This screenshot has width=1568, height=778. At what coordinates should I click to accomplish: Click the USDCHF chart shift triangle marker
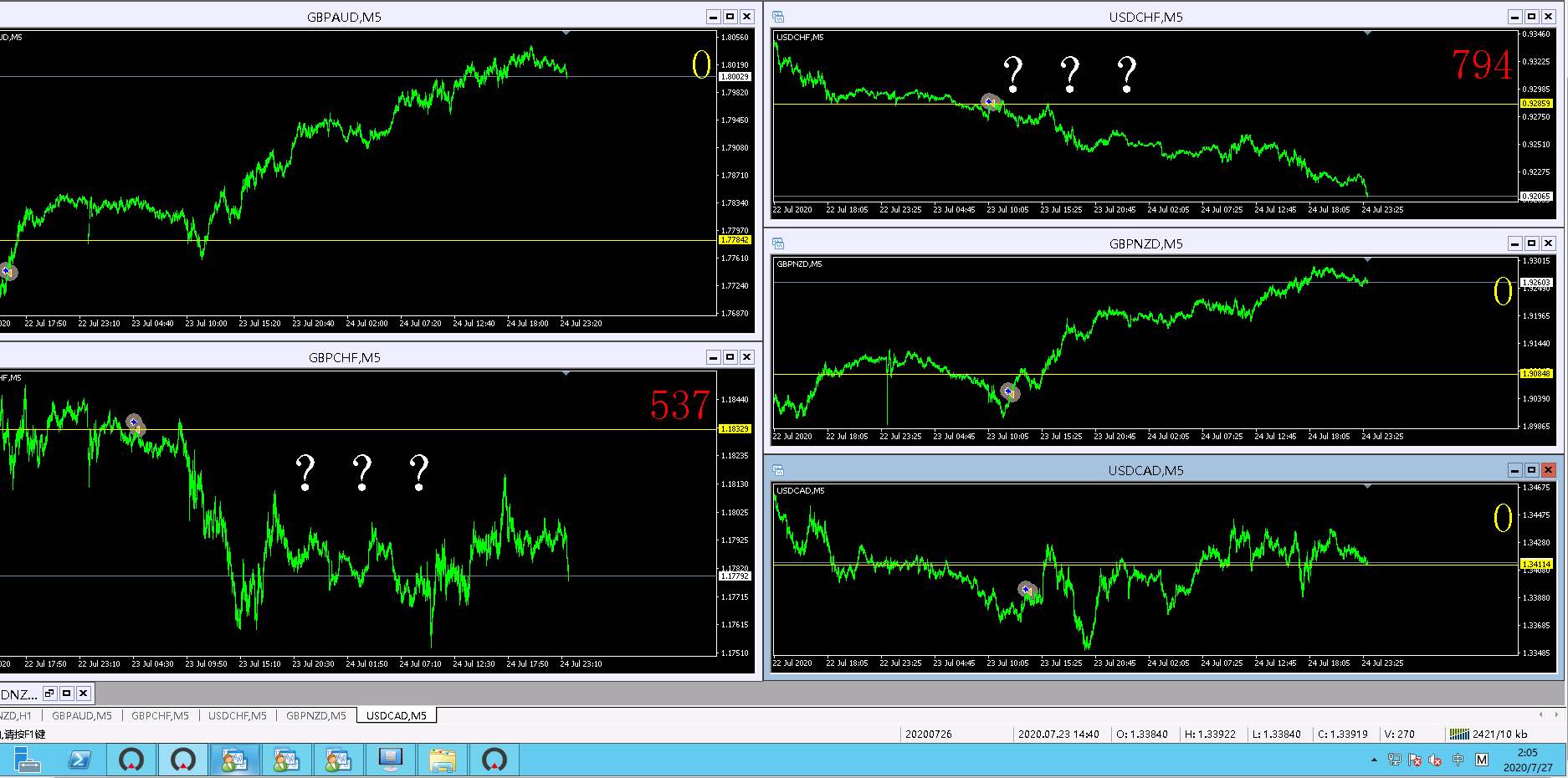click(1368, 33)
